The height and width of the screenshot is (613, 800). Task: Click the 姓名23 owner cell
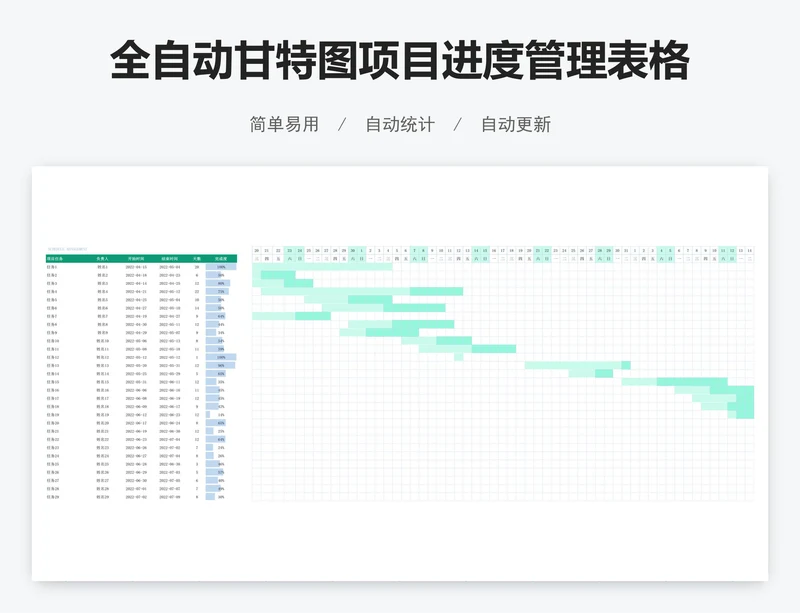tap(103, 448)
